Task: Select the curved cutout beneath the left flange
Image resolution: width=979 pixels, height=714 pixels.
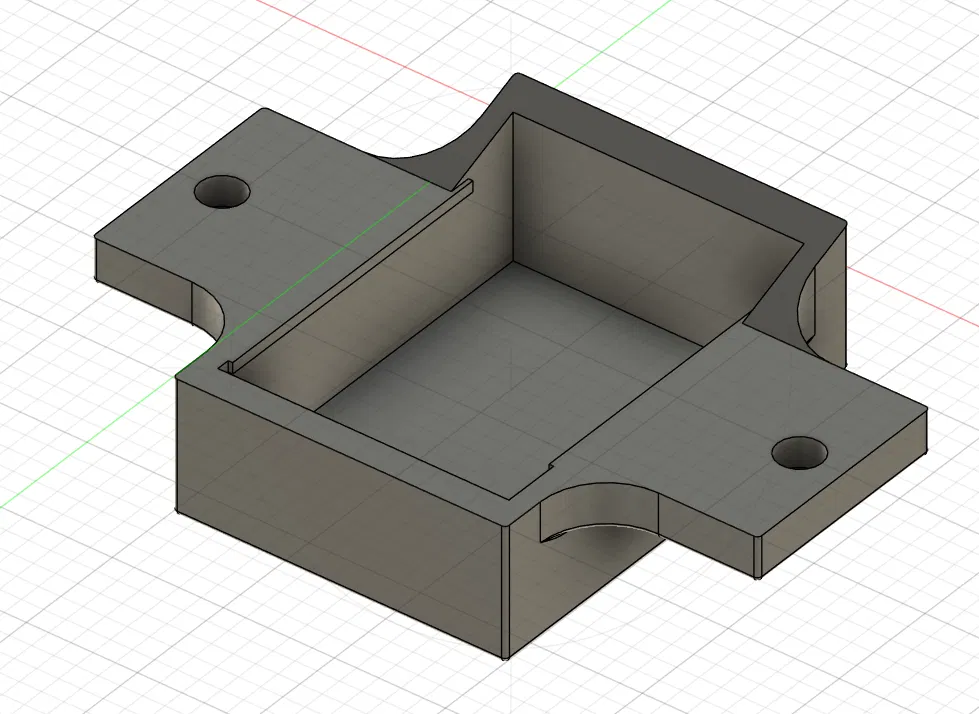Action: coord(207,310)
